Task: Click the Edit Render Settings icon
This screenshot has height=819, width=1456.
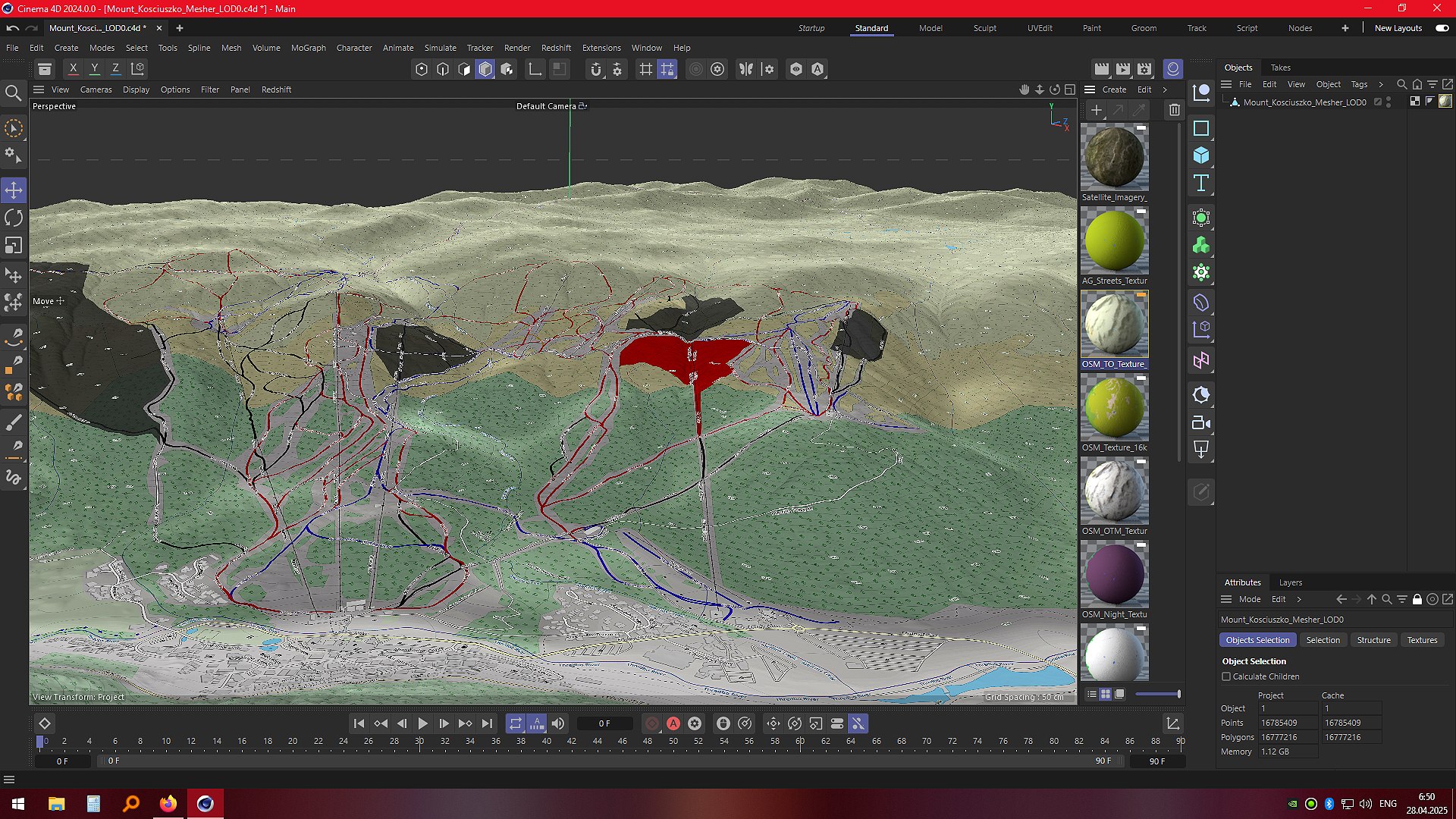Action: click(1144, 69)
